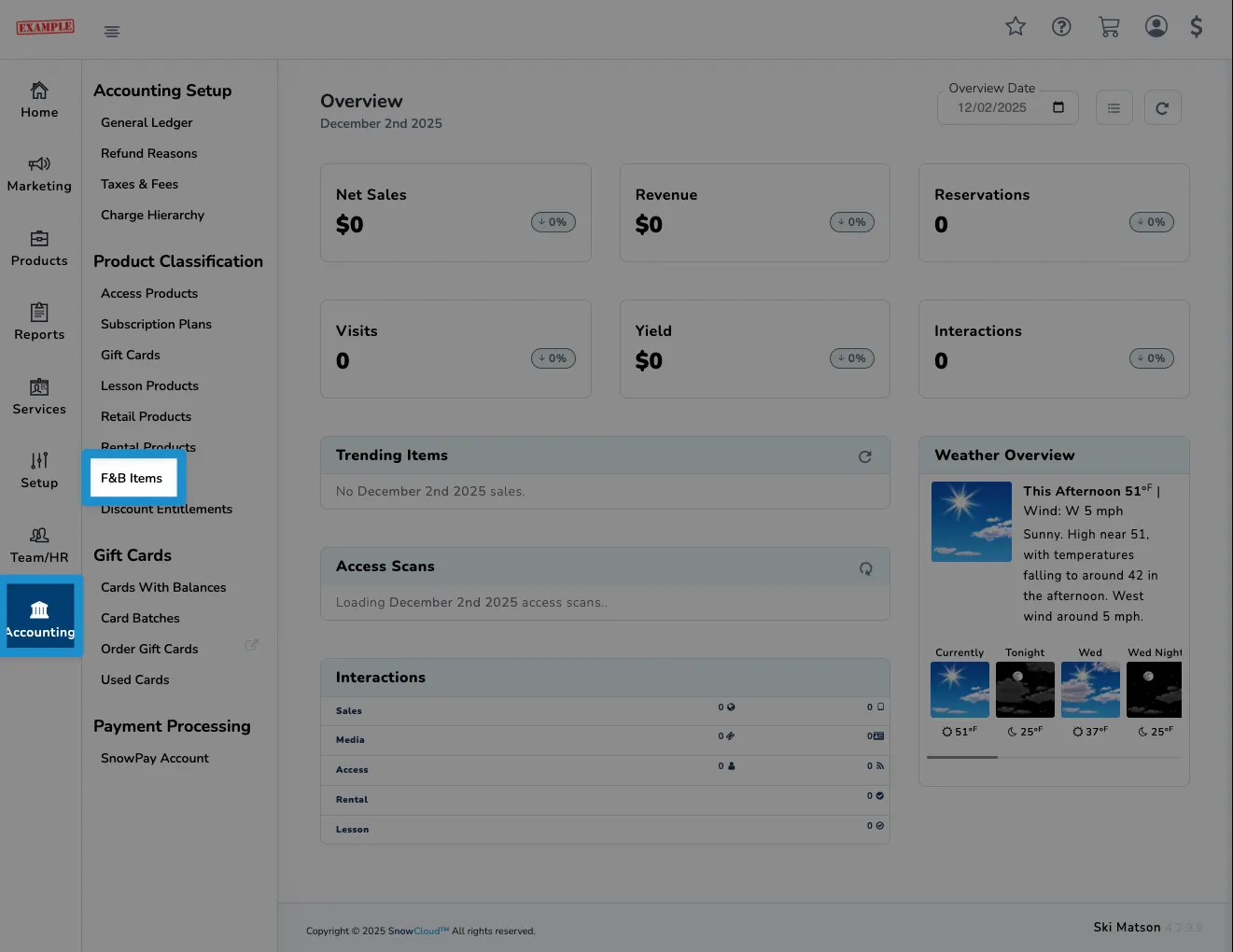
Task: Open the shopping cart icon
Action: [1109, 27]
